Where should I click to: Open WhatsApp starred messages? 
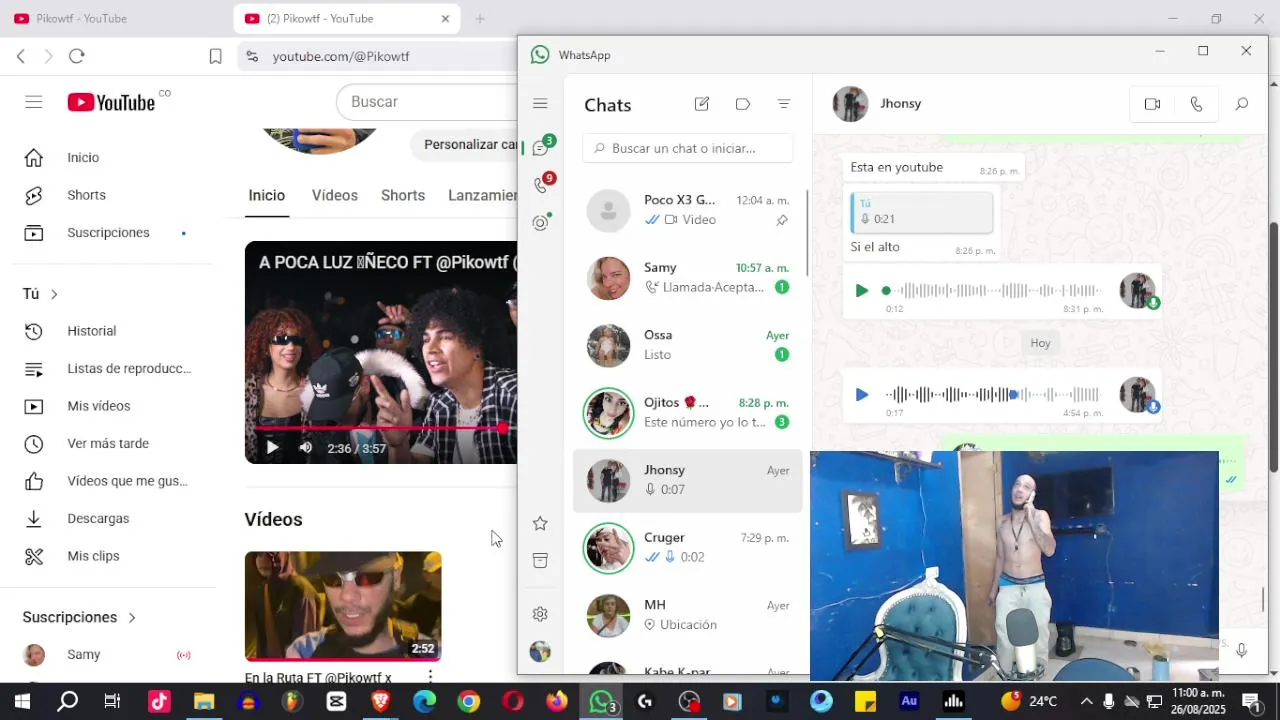(540, 523)
